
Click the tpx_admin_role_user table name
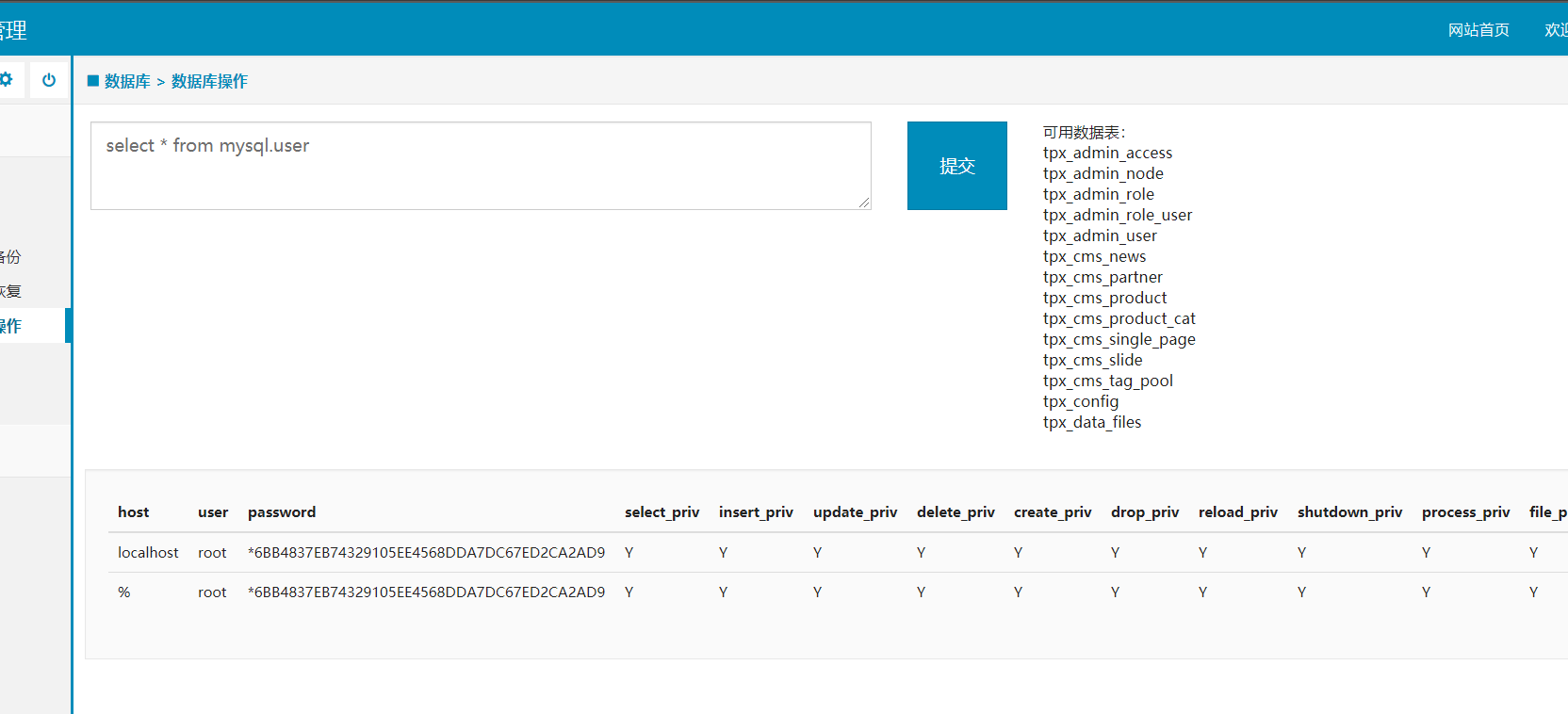pos(1118,215)
